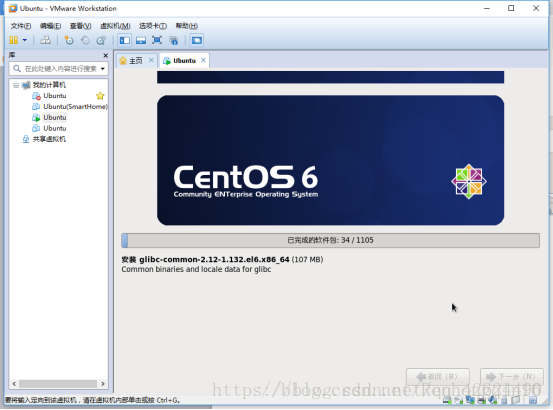Select the 共享虚拟机 tree item
Image resolution: width=553 pixels, height=410 pixels.
pos(49,139)
